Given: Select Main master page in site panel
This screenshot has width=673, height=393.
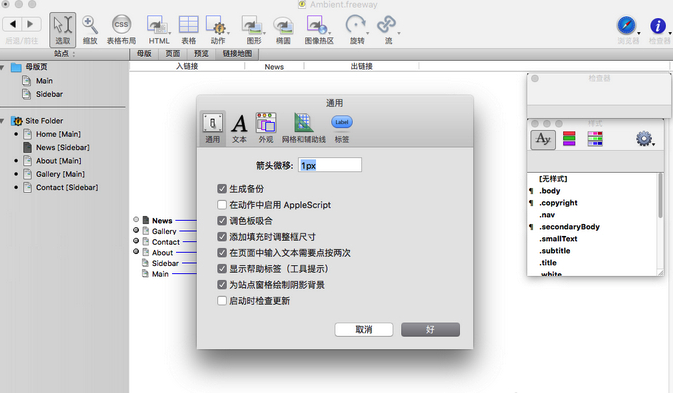Looking at the screenshot, I should (44, 81).
